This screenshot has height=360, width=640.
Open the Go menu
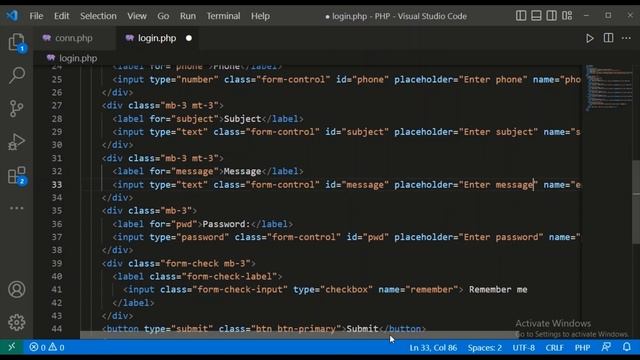[163, 16]
